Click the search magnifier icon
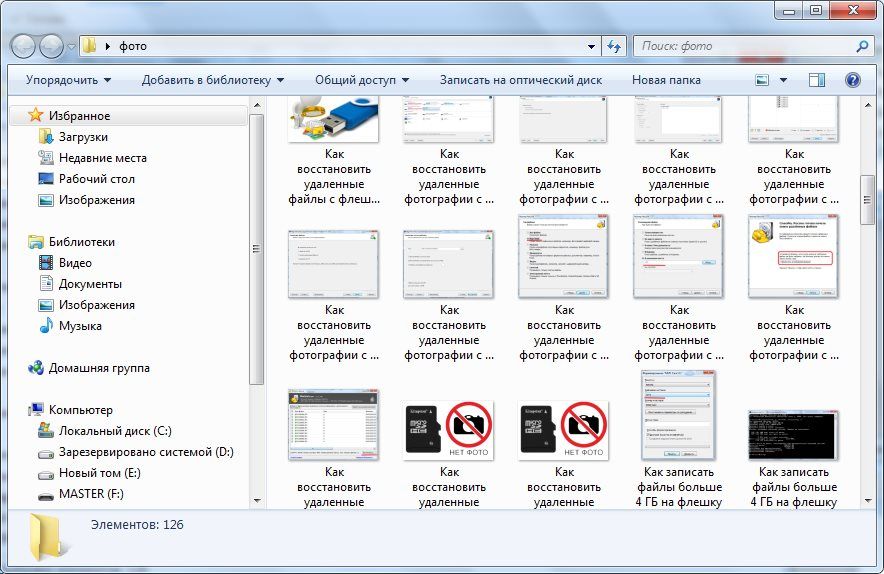Image resolution: width=884 pixels, height=574 pixels. point(862,46)
